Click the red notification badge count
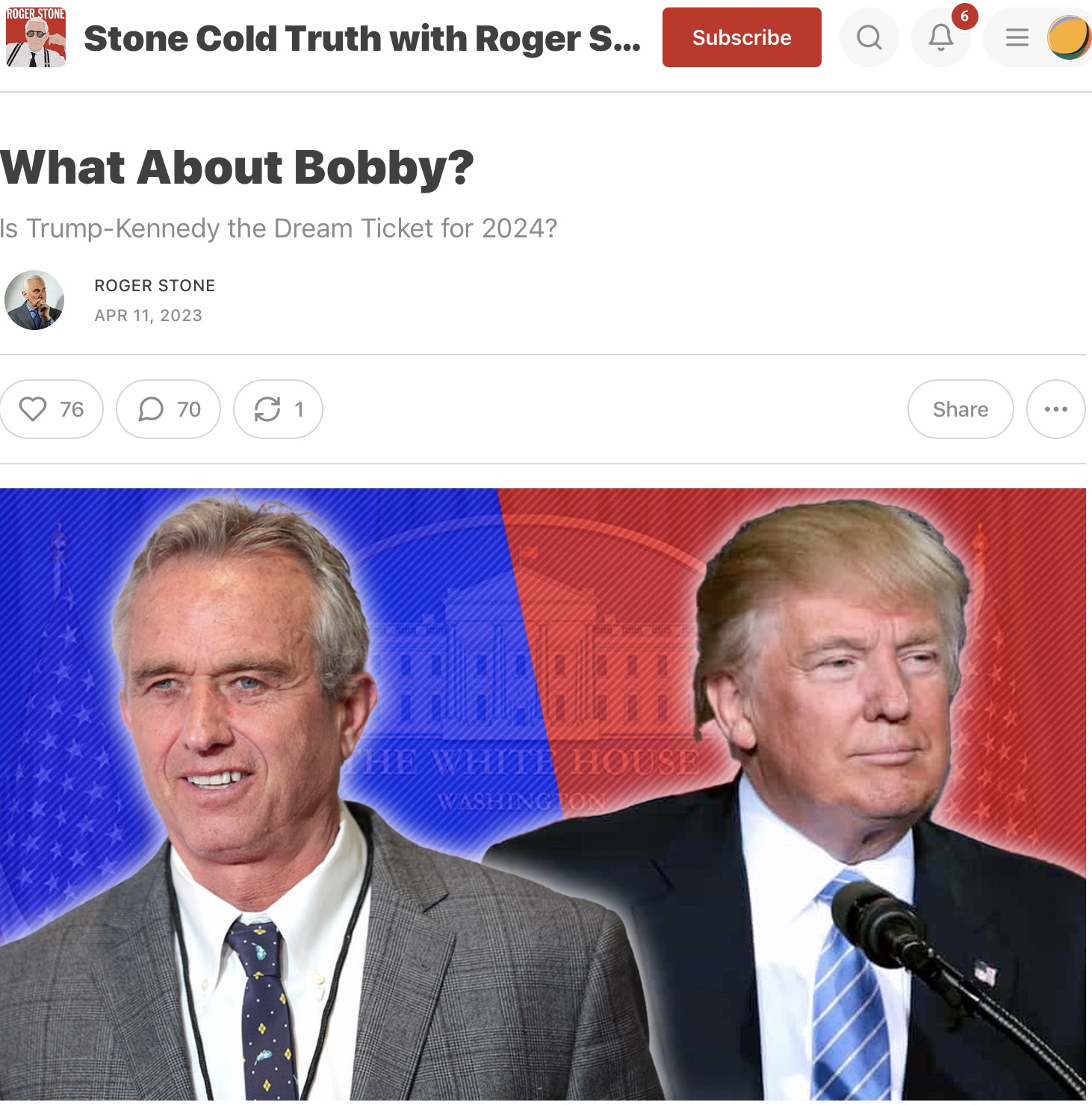Image resolution: width=1092 pixels, height=1105 pixels. point(964,16)
